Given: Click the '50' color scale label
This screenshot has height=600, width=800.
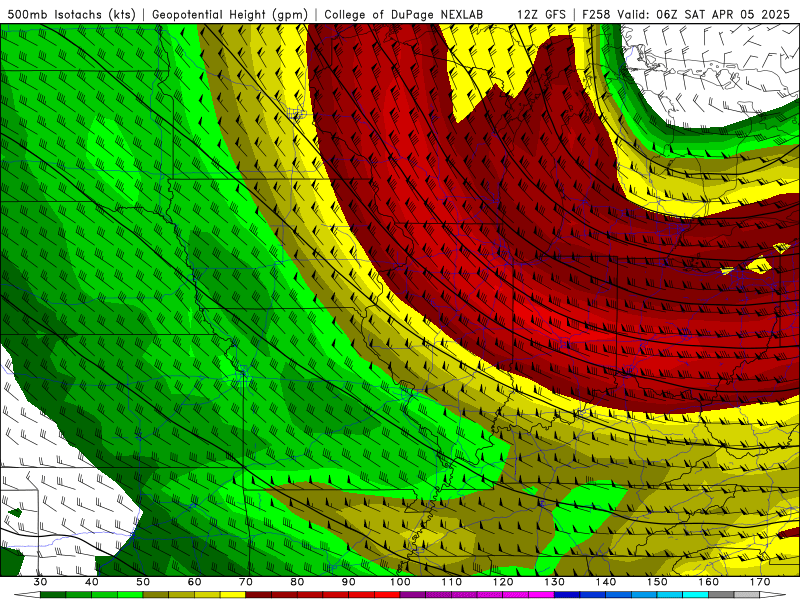Looking at the screenshot, I should tap(143, 582).
